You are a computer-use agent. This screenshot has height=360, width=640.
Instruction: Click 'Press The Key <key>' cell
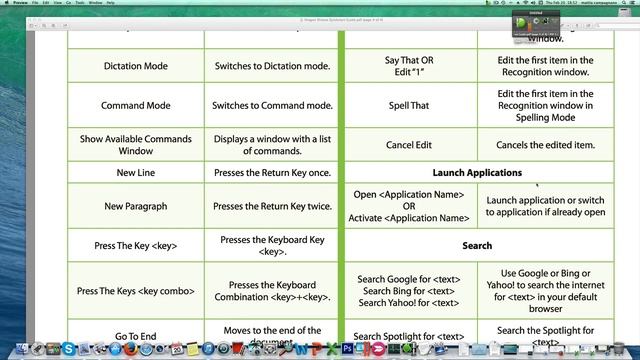[x=136, y=246]
